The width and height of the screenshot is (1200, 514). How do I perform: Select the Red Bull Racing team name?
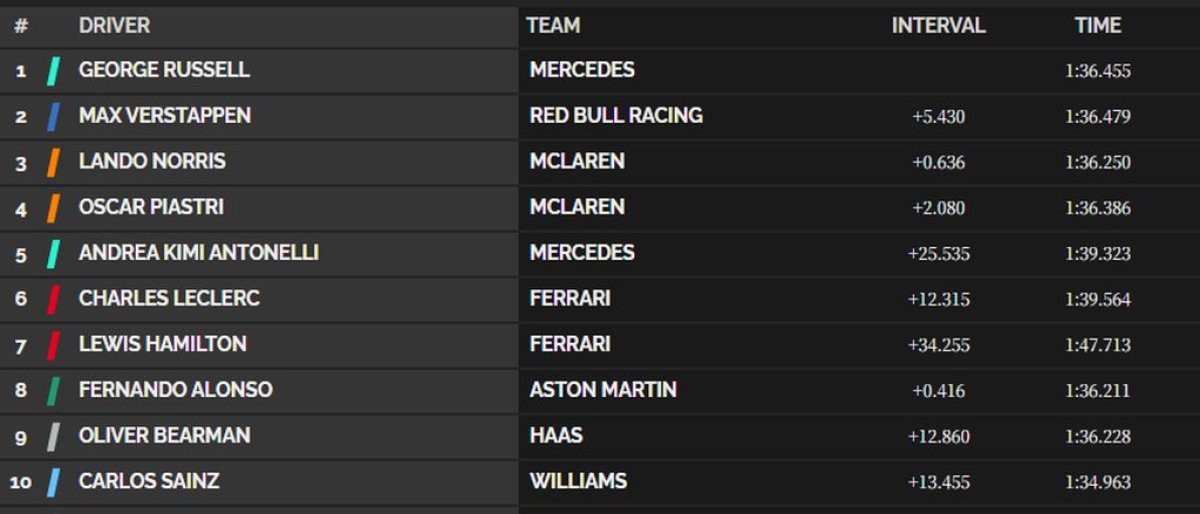pos(616,116)
